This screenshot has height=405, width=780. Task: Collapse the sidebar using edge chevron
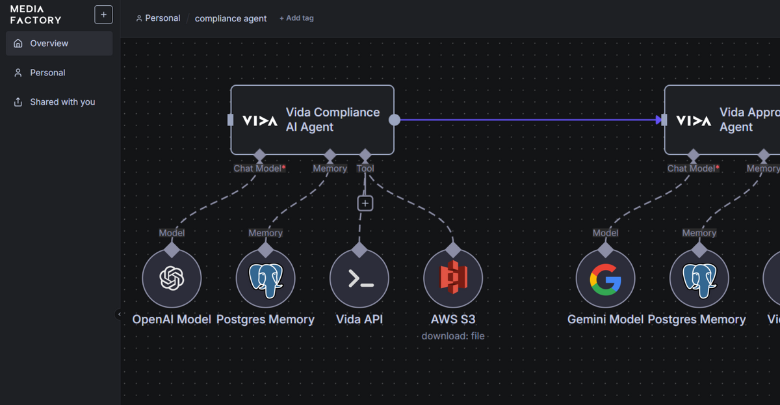[119, 314]
